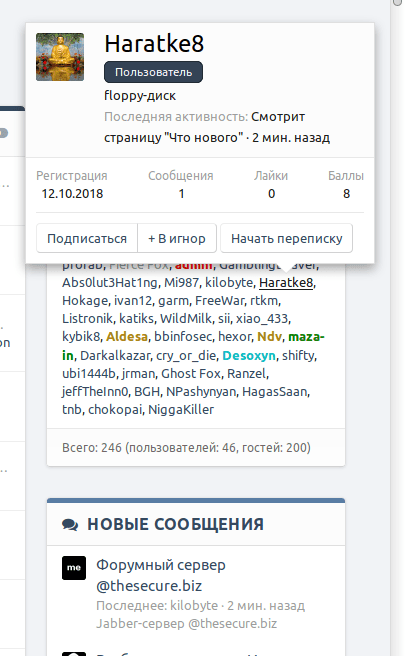Open user bbinfosec profile link

pos(182,337)
